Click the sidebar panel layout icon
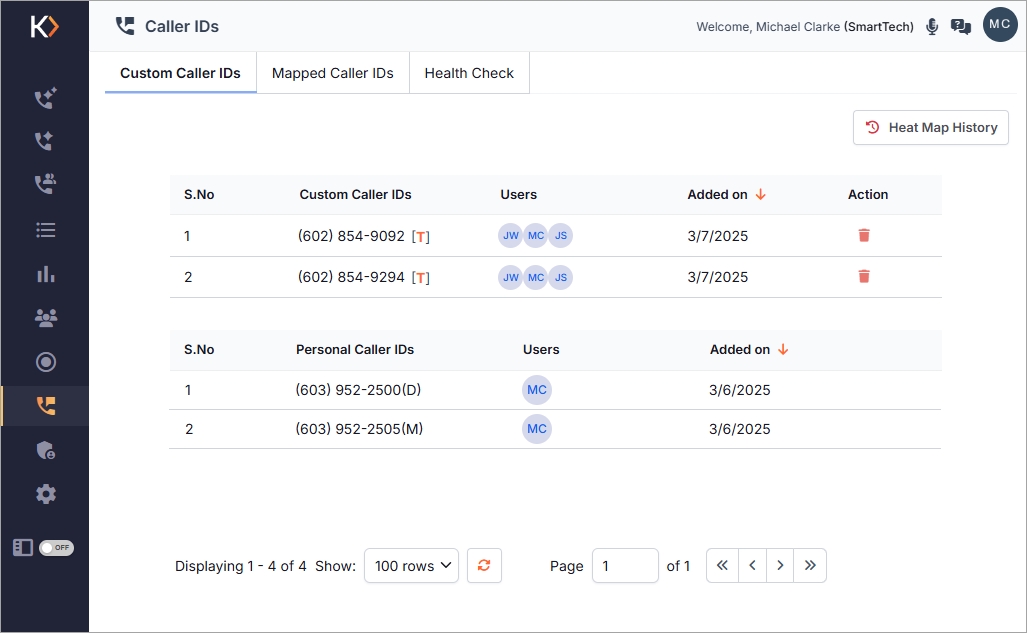 pos(23,547)
